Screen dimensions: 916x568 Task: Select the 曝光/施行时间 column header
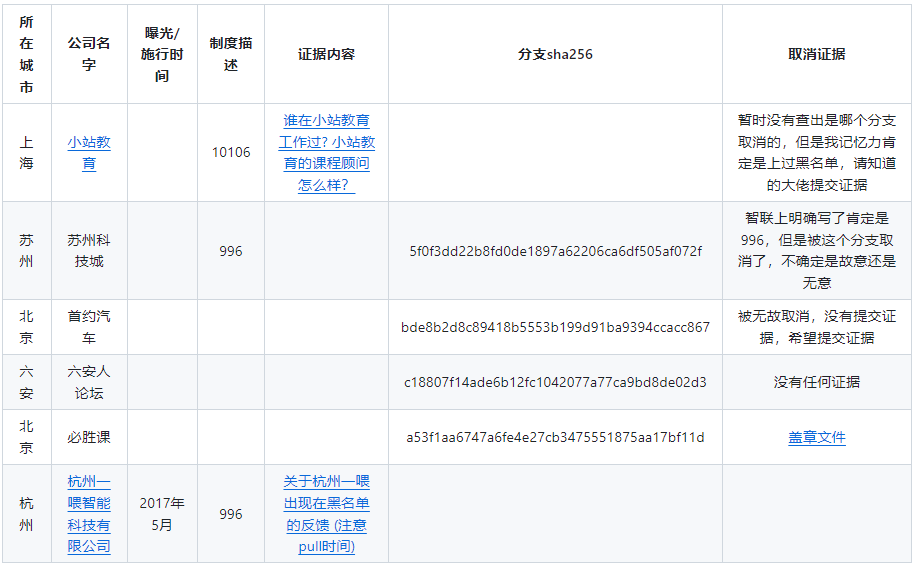pyautogui.click(x=162, y=54)
